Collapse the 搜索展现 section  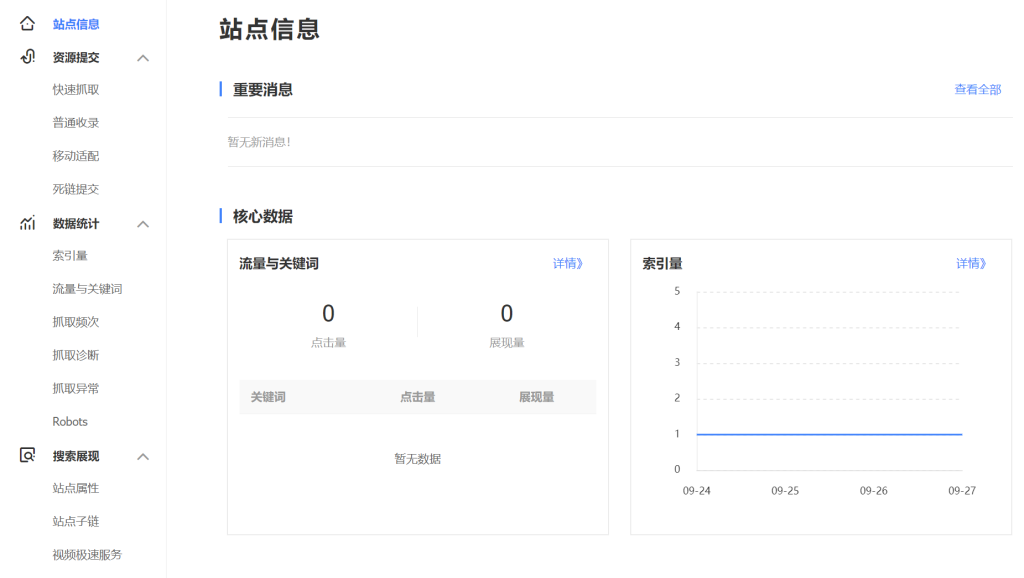(142, 456)
